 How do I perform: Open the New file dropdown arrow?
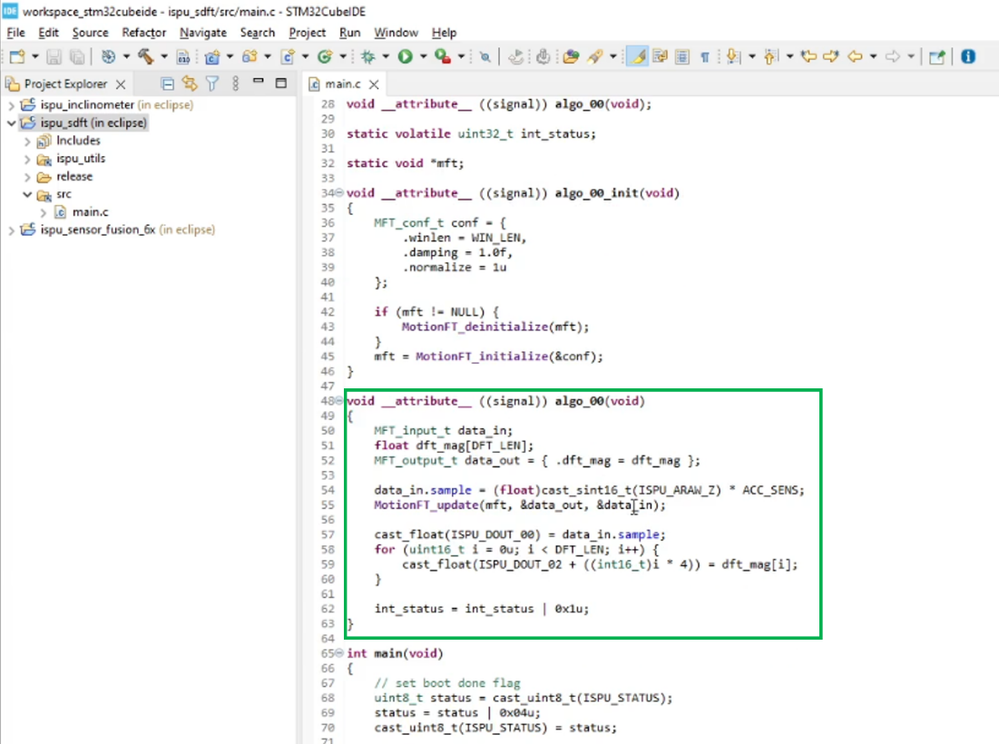tap(35, 57)
